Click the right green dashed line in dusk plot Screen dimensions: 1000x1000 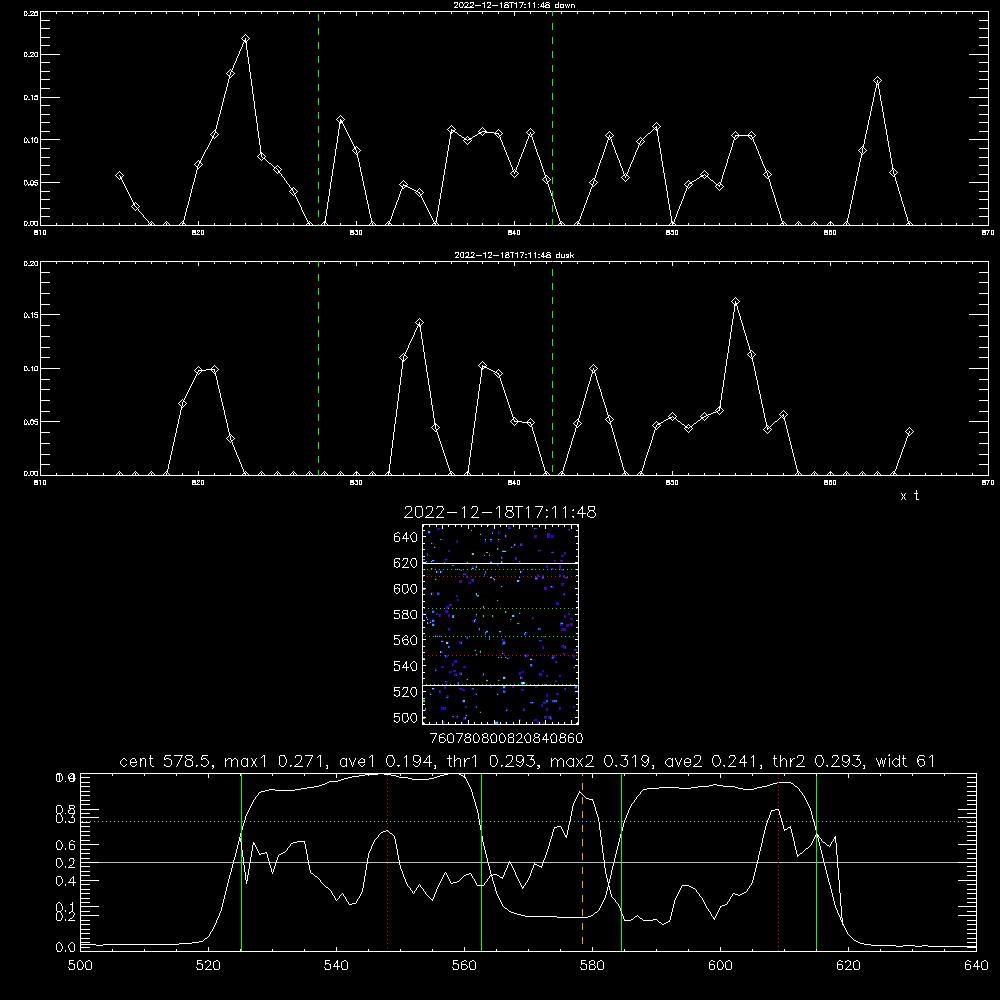coord(552,368)
